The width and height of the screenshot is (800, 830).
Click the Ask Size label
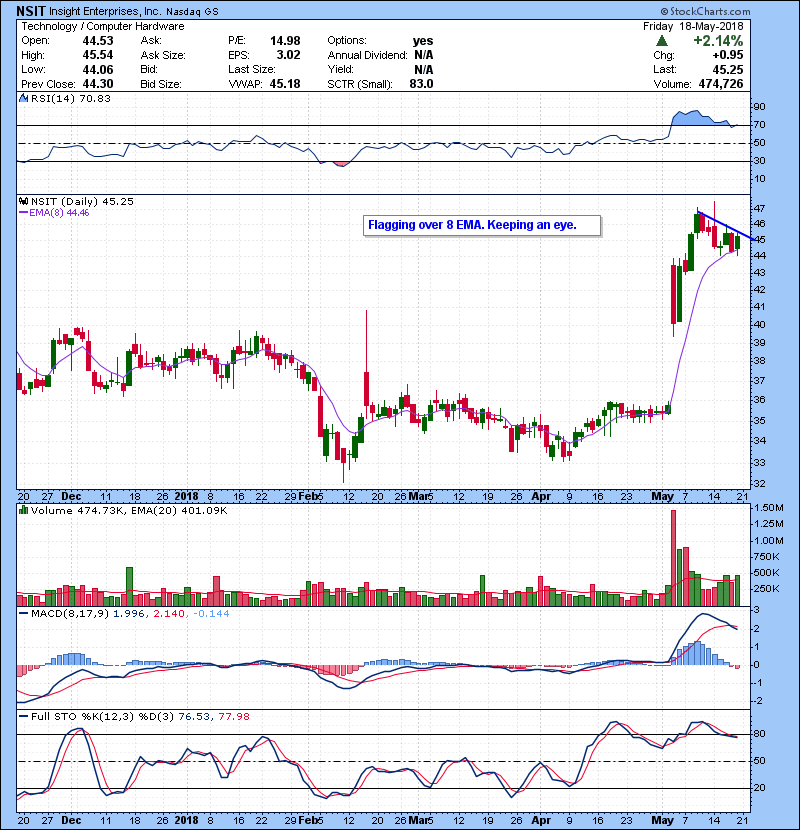click(163, 55)
